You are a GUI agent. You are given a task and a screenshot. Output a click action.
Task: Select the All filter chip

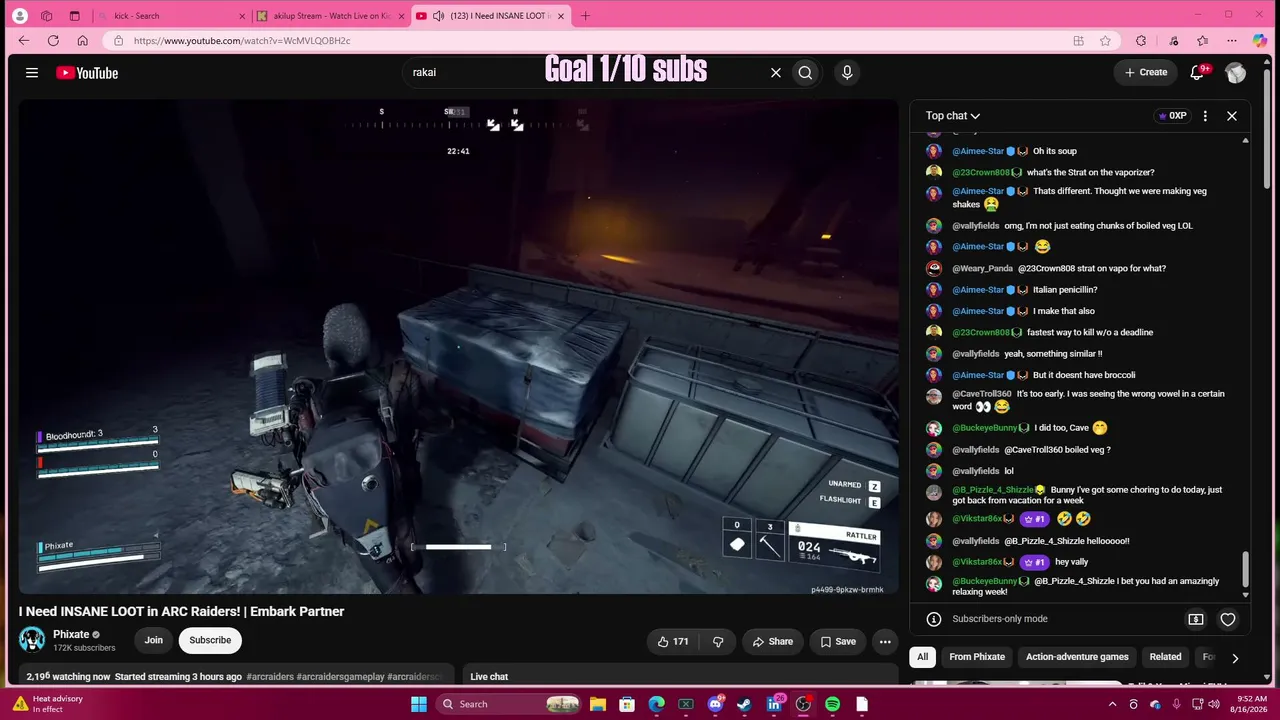pos(923,657)
